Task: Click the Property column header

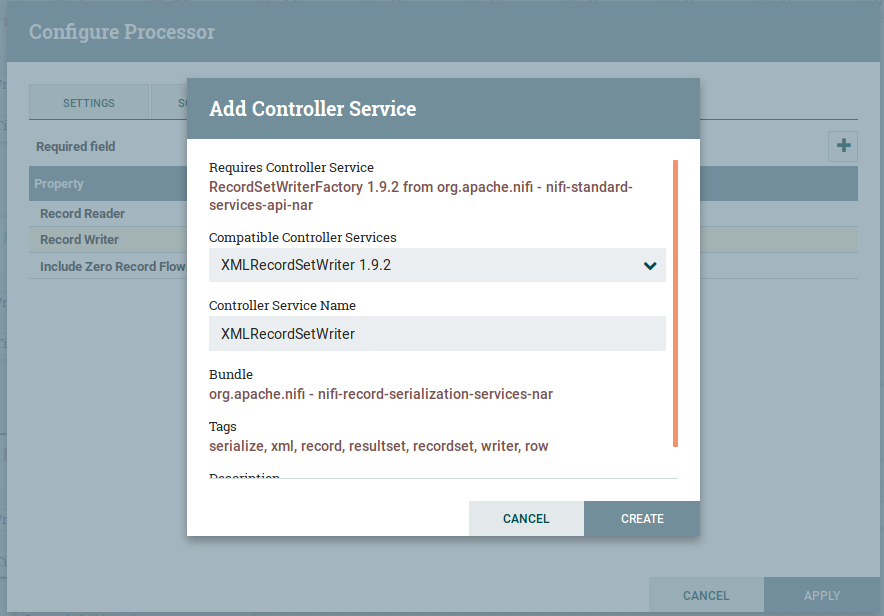Action: point(59,184)
